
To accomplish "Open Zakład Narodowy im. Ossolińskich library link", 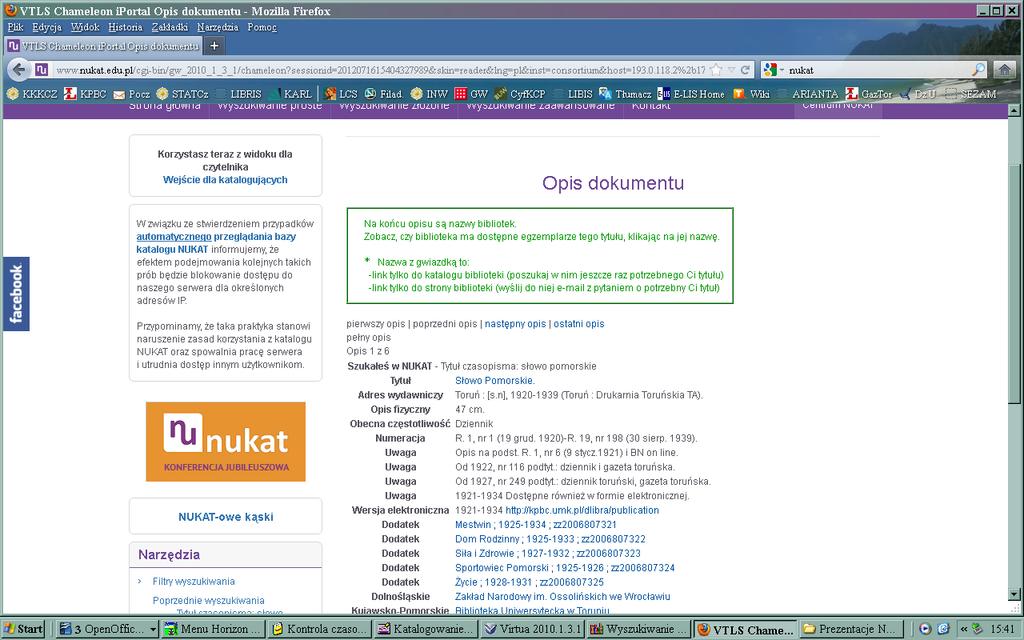I will (x=562, y=596).
